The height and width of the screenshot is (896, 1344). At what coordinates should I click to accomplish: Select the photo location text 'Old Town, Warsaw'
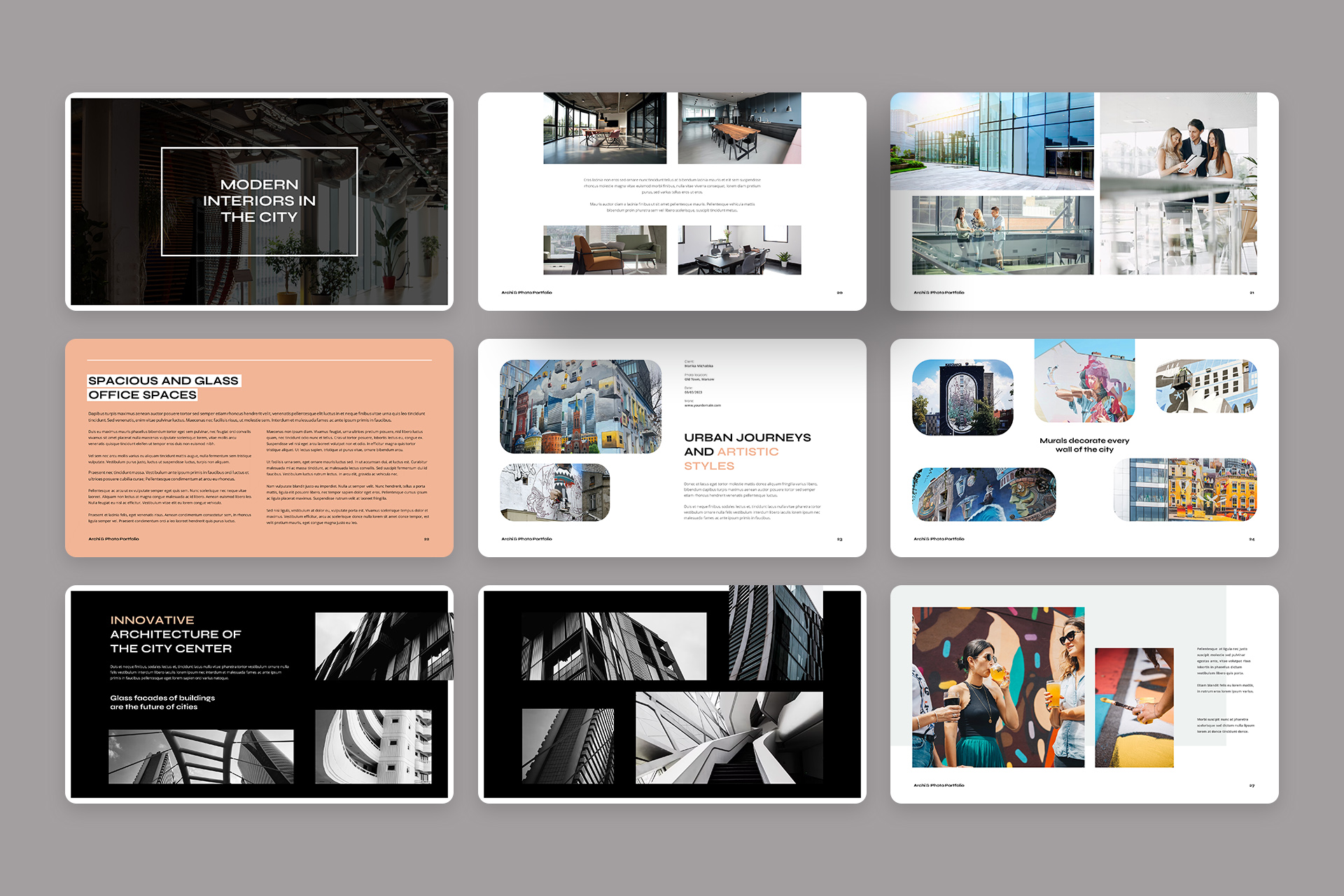click(699, 379)
